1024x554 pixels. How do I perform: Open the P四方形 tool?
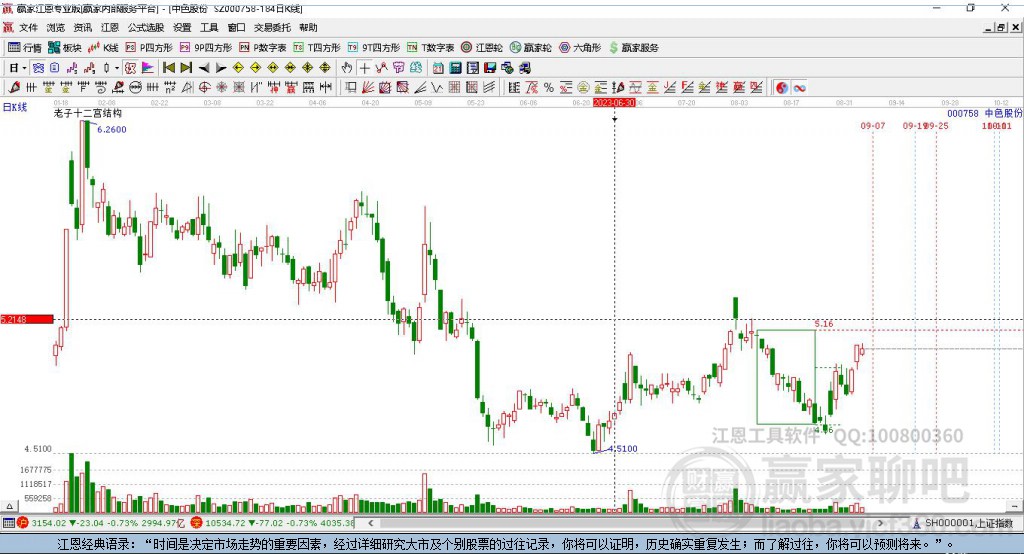pyautogui.click(x=148, y=48)
